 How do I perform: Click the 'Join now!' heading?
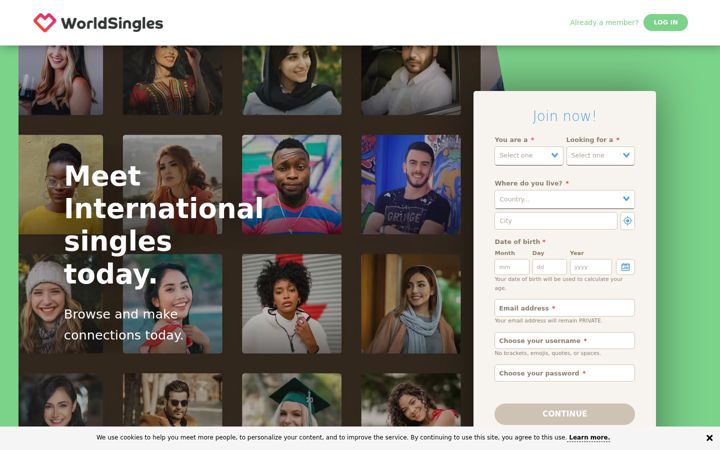(564, 116)
